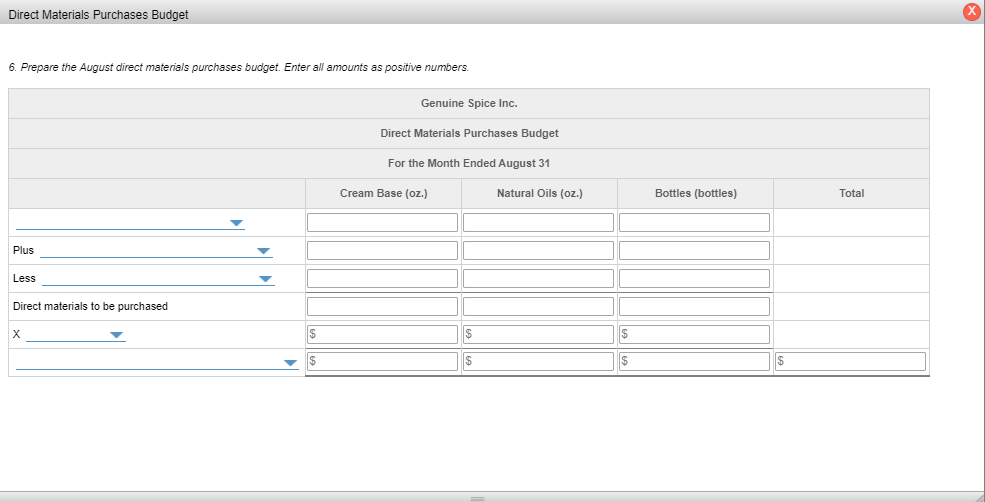This screenshot has height=502, width=985.
Task: Click the For the Month Ended August 31 heading
Action: pyautogui.click(x=469, y=163)
